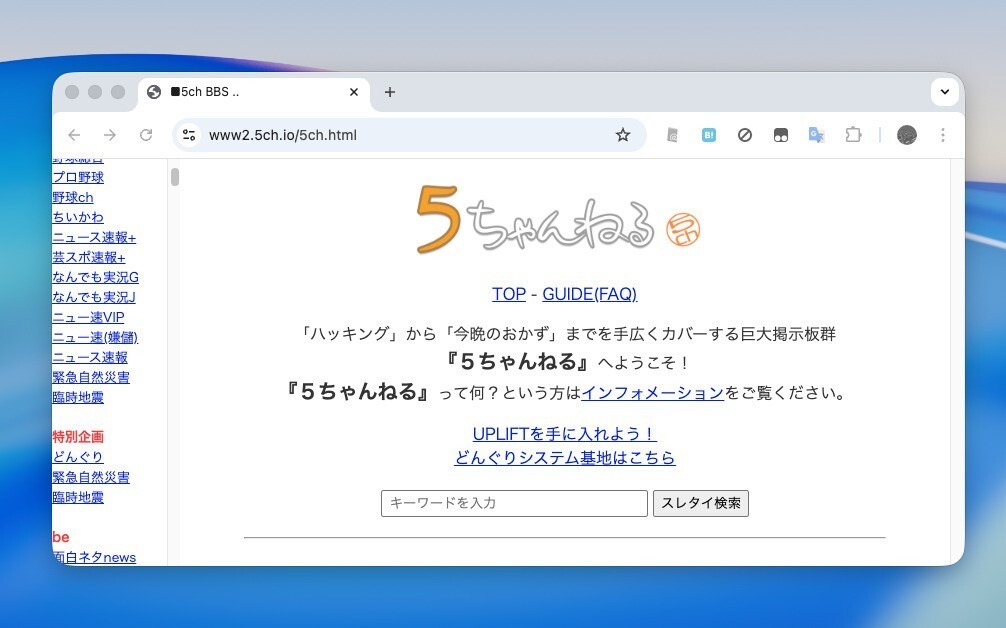This screenshot has height=628, width=1006.
Task: Click the へようこそ！ welcome text
Action: (644, 363)
